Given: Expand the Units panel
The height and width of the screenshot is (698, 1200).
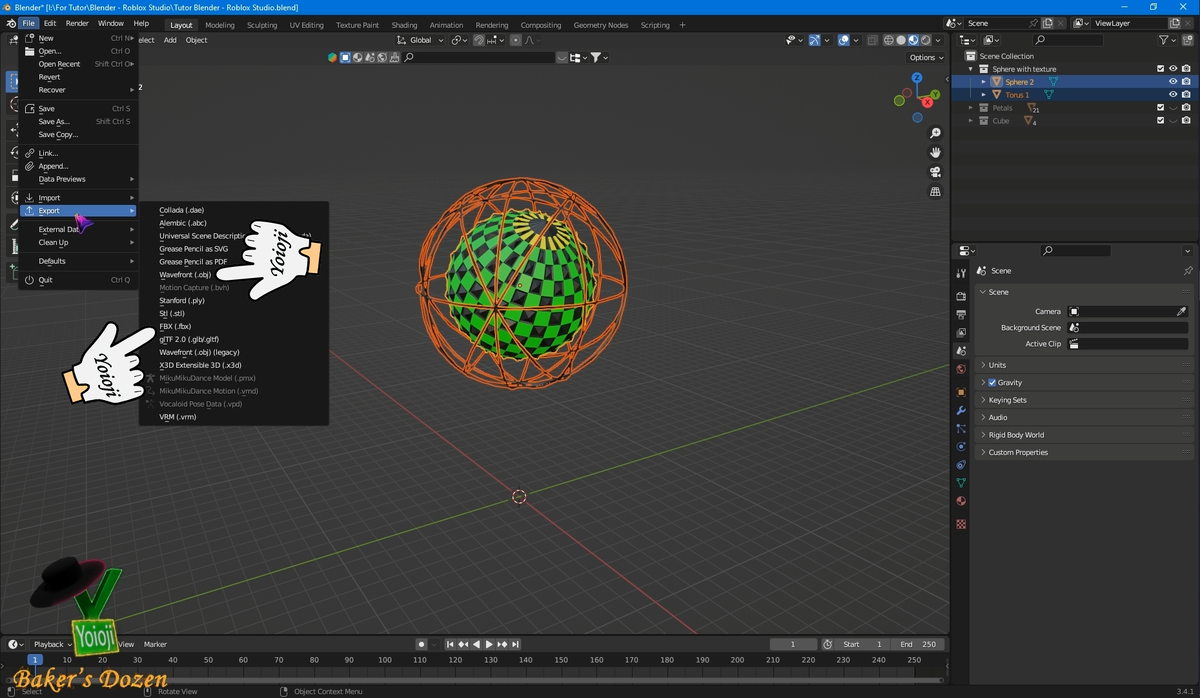Looking at the screenshot, I should tap(1084, 365).
